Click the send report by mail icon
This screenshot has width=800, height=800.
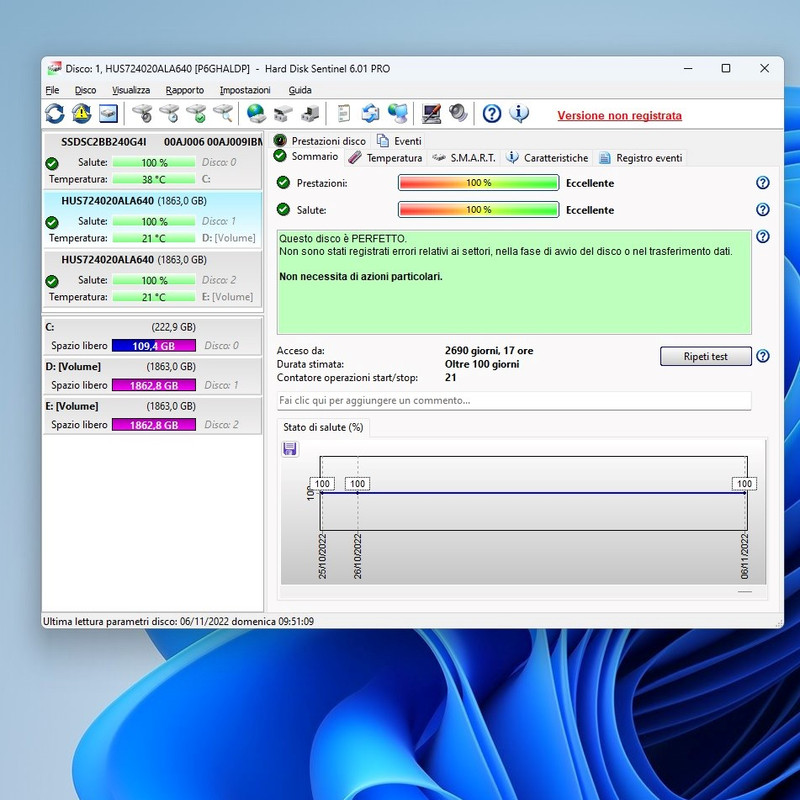tap(370, 113)
